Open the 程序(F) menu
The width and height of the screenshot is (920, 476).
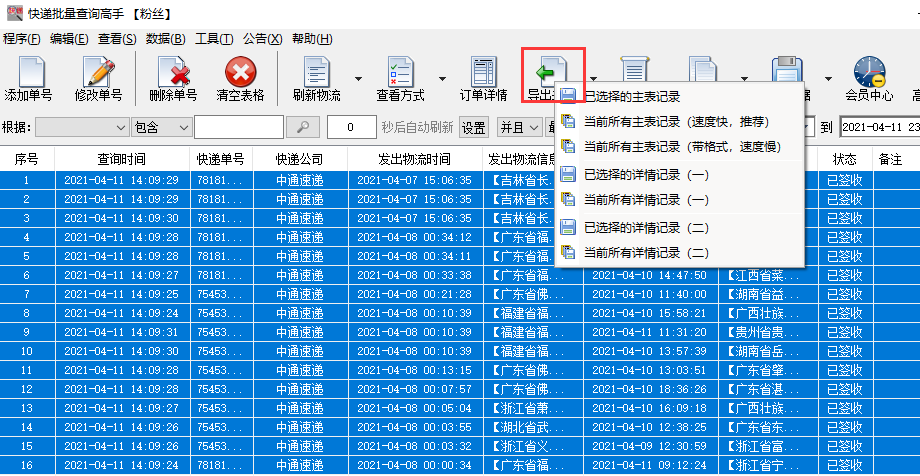[22, 39]
